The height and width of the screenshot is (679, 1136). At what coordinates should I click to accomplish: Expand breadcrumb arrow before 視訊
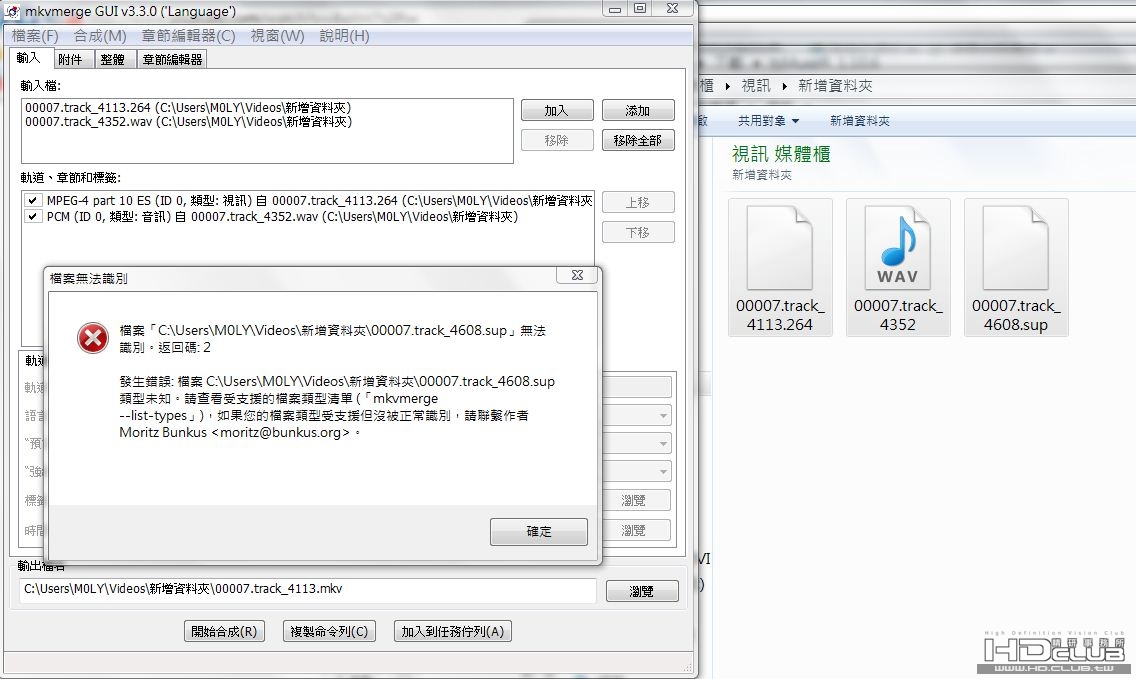tap(728, 86)
